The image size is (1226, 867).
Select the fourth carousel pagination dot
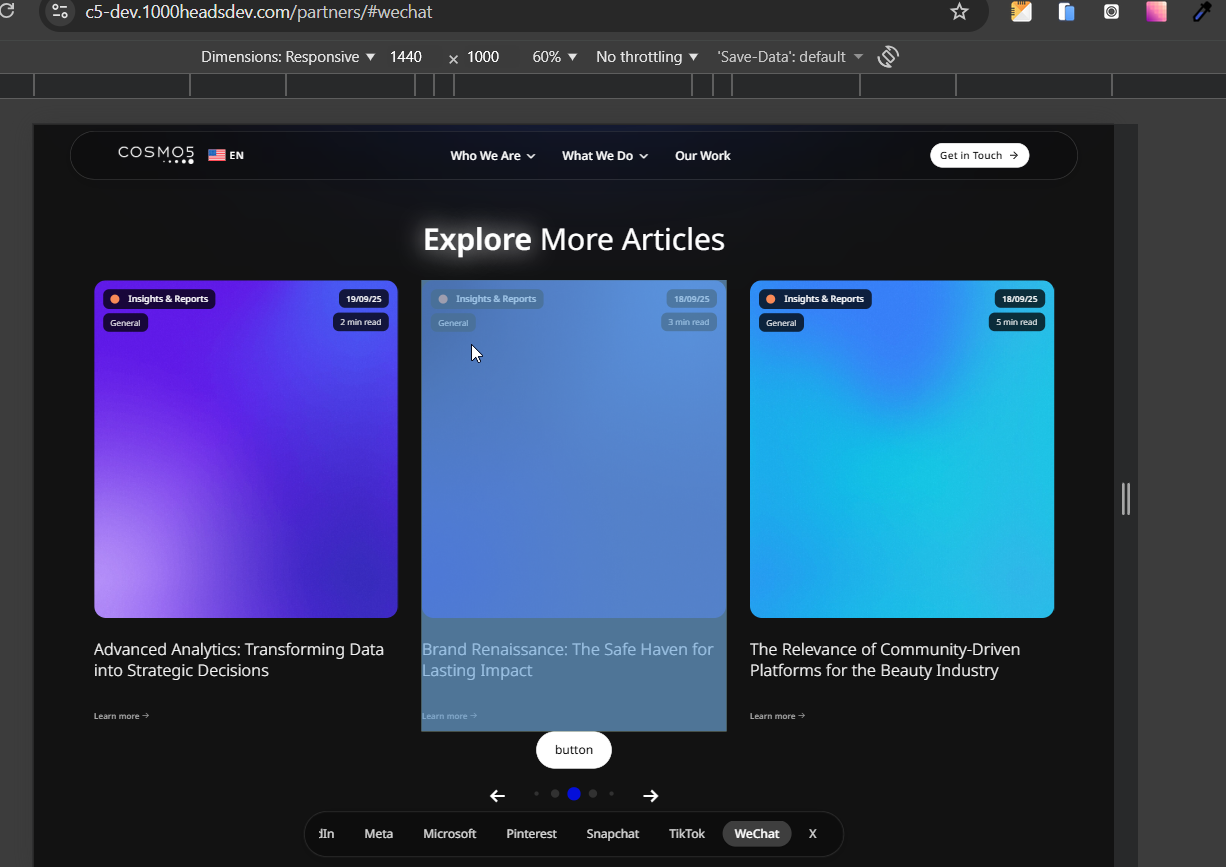pos(593,794)
